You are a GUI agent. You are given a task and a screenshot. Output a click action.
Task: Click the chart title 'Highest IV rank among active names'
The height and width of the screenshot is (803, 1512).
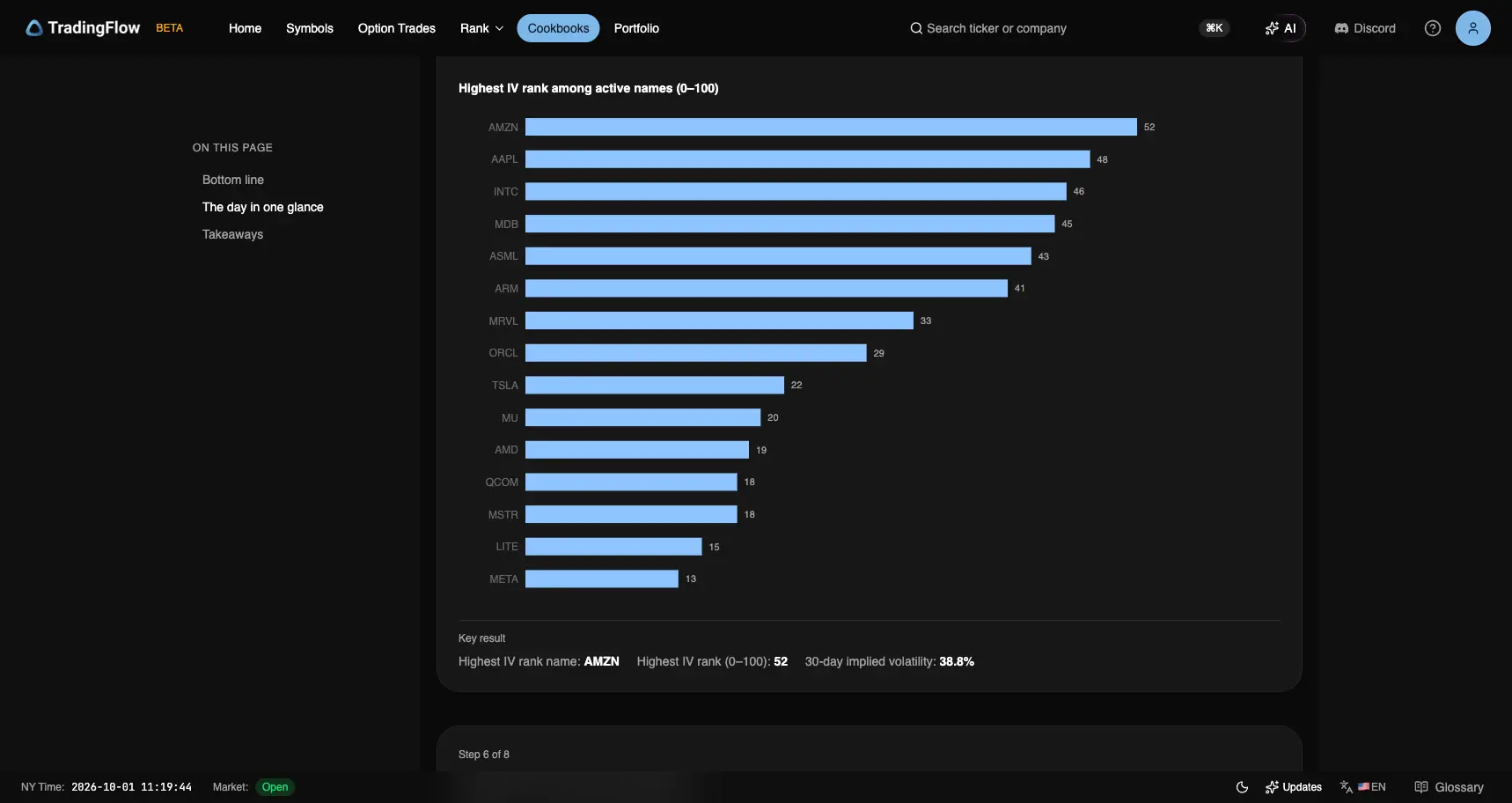[589, 88]
